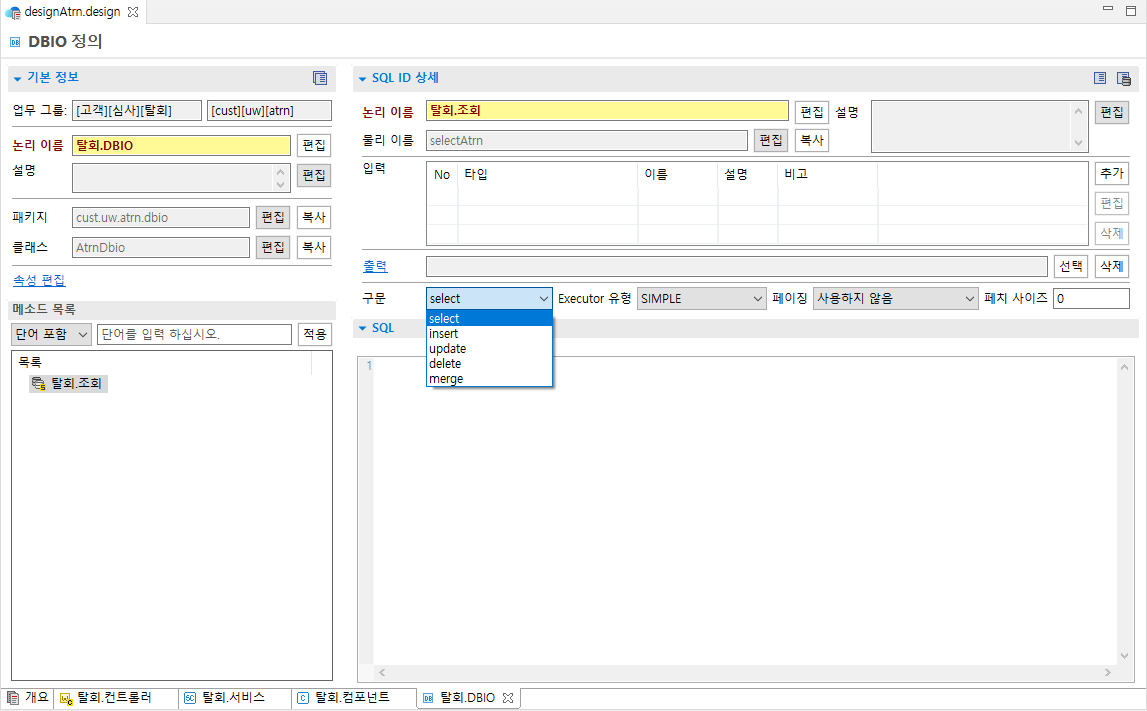The height and width of the screenshot is (711, 1147).
Task: Click the icon on the designAtrn.design tab
Action: pyautogui.click(x=13, y=14)
